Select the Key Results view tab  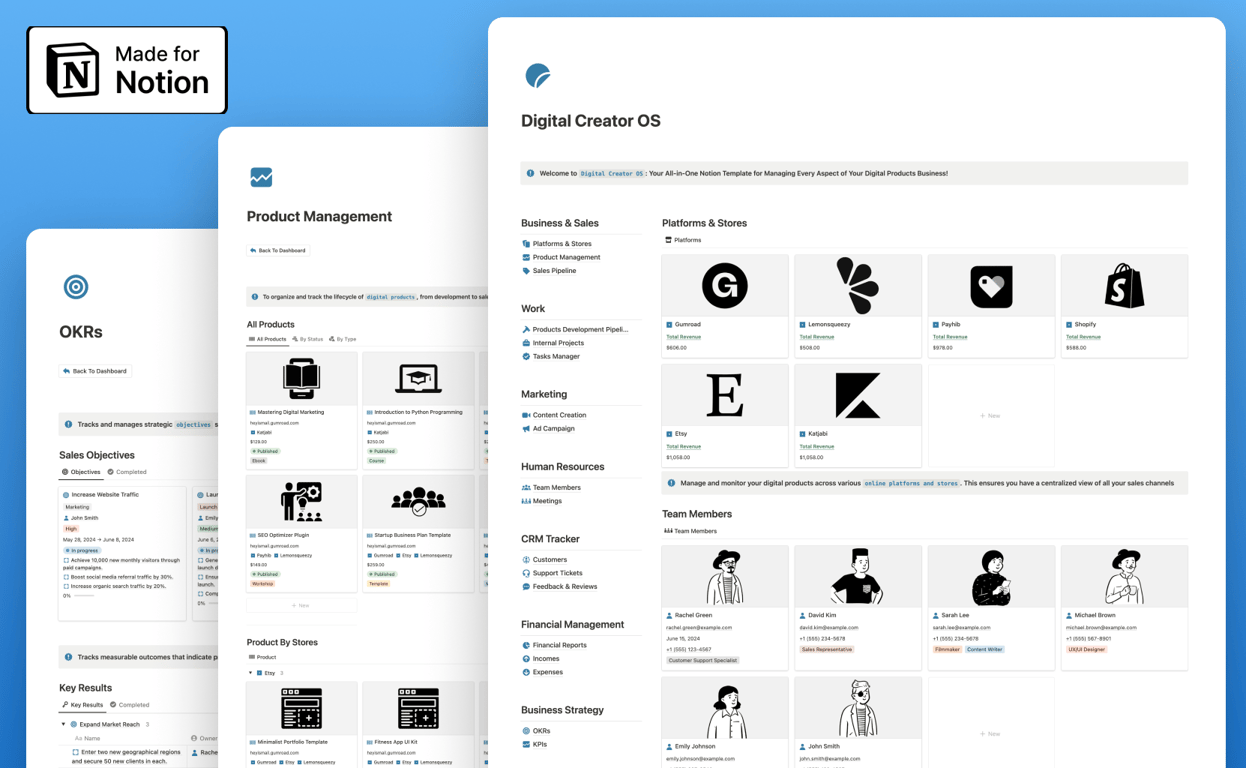(82, 705)
